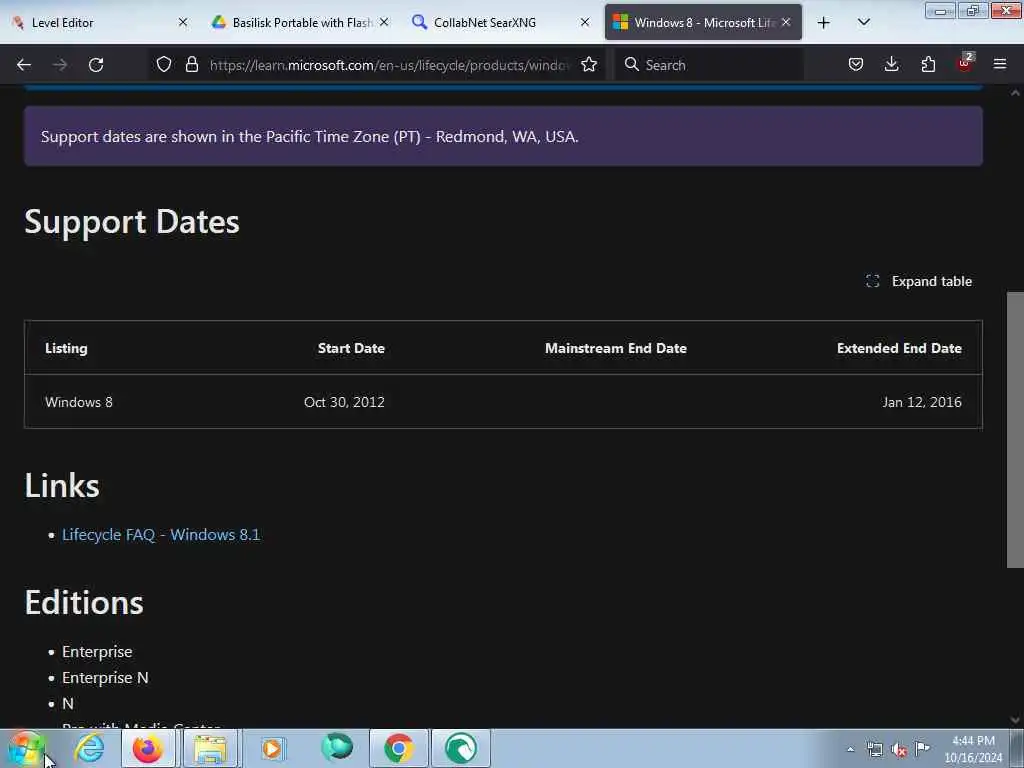Open the Firefox hamburger menu
The image size is (1024, 768).
pyautogui.click(x=1000, y=65)
